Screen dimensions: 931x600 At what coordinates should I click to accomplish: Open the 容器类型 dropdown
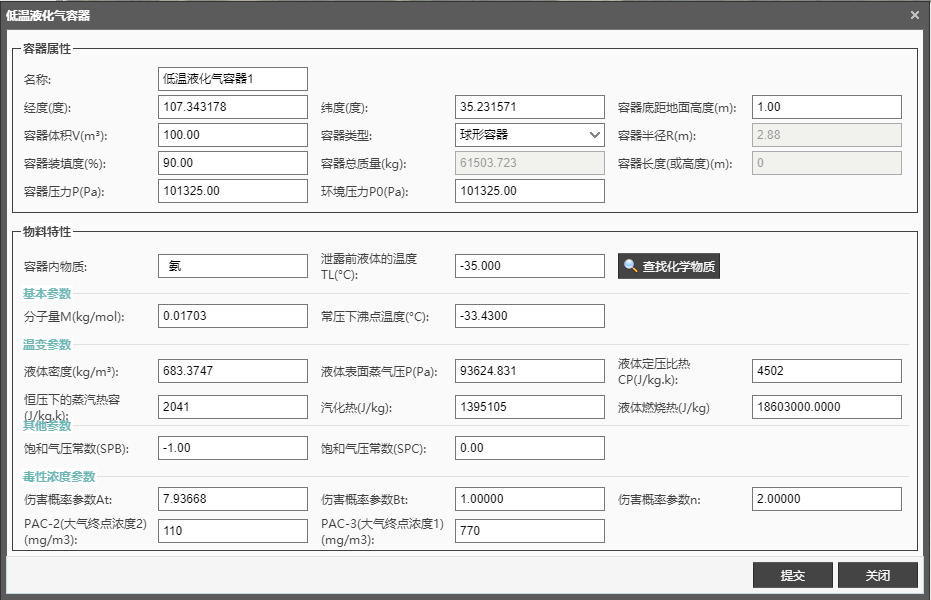pos(530,135)
